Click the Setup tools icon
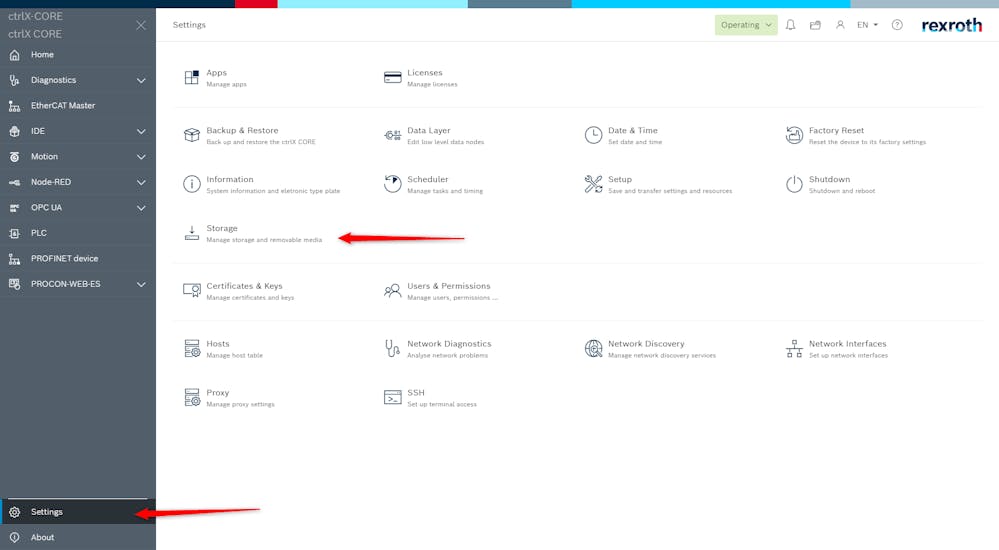This screenshot has height=550, width=999. pos(593,184)
